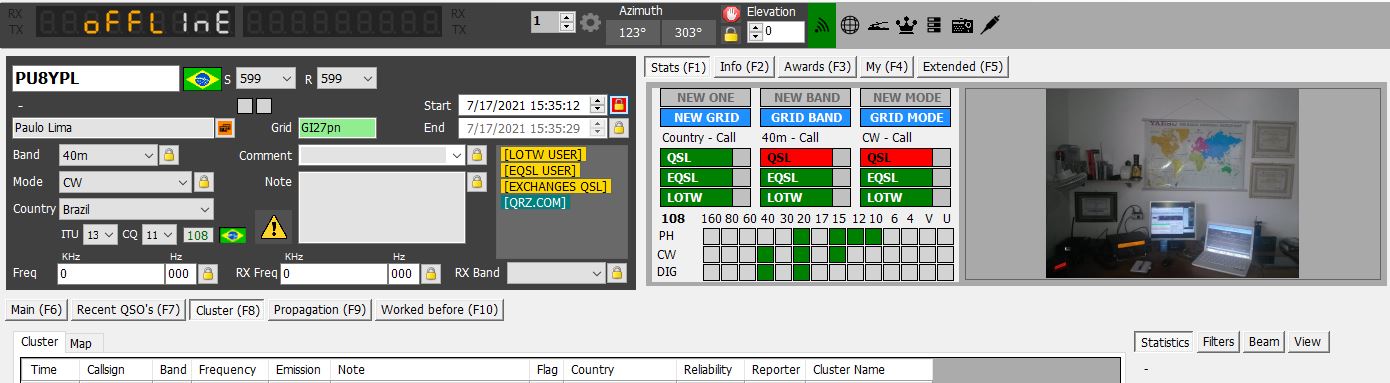The width and height of the screenshot is (1390, 383).
Task: Click the green signal wave icon
Action: click(x=822, y=26)
